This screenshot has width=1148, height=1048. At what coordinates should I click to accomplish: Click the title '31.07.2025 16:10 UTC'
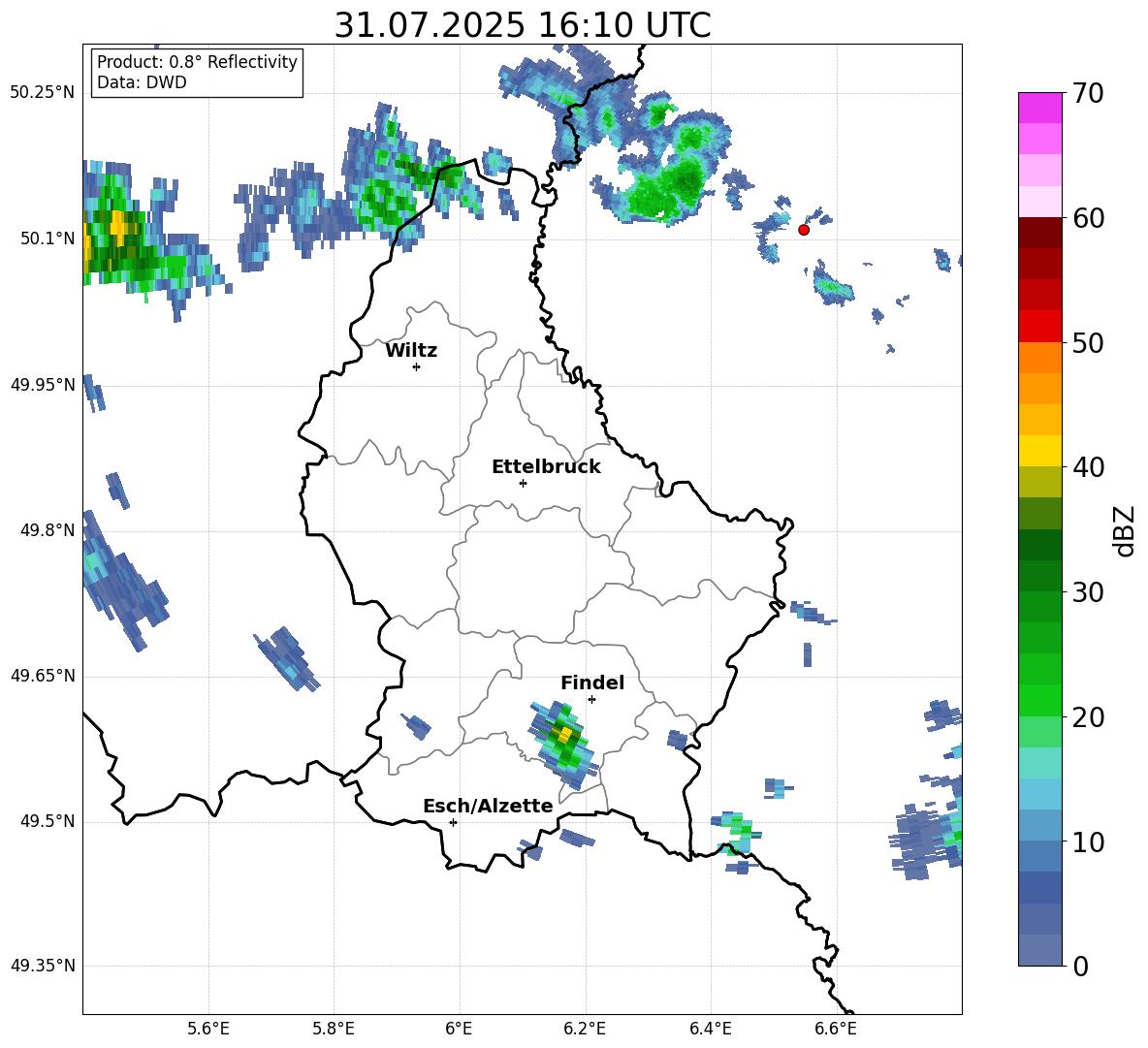tap(522, 25)
